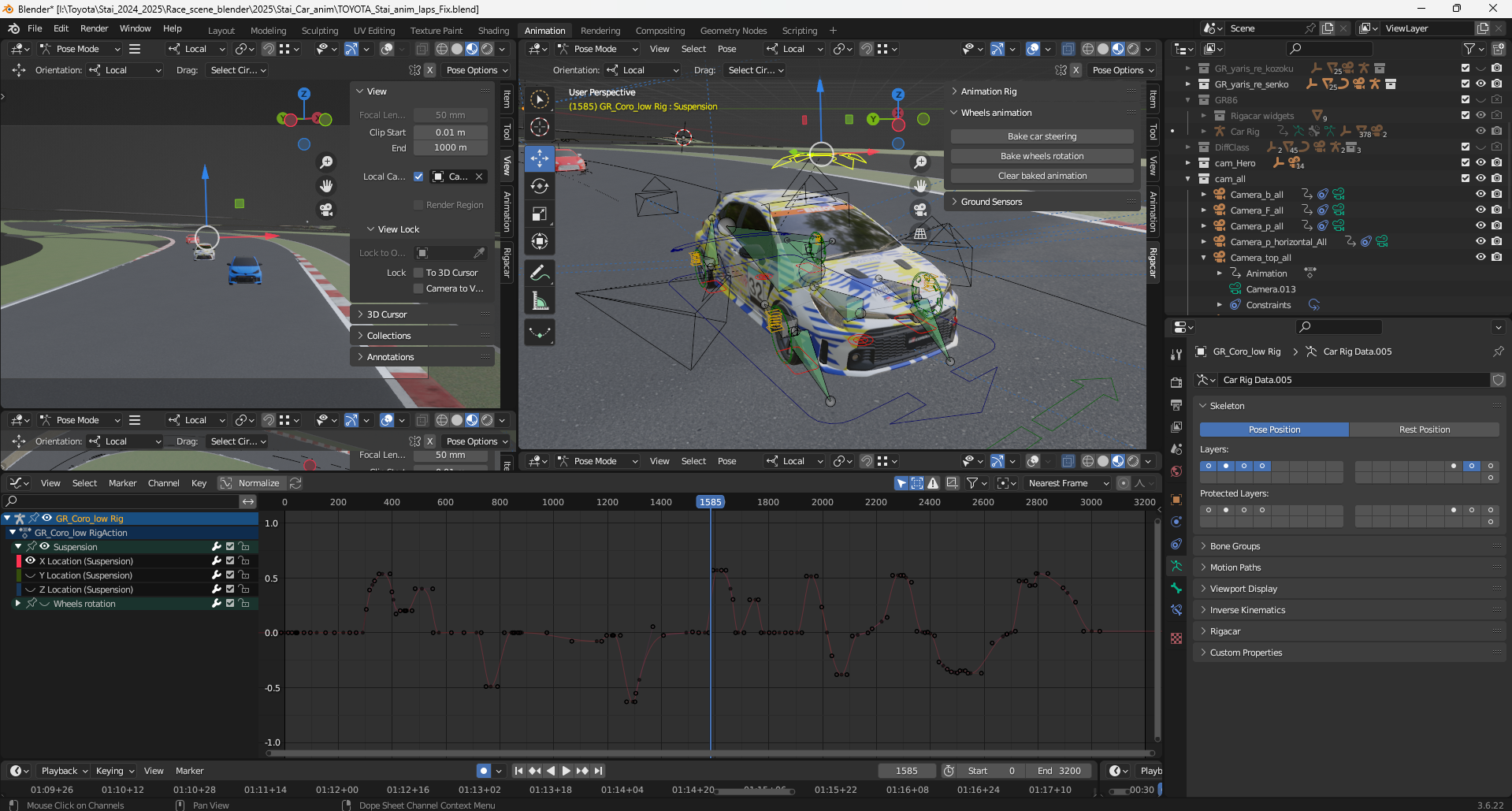Click the End frame field showing 3200
This screenshot has height=811, width=1512.
point(1060,771)
